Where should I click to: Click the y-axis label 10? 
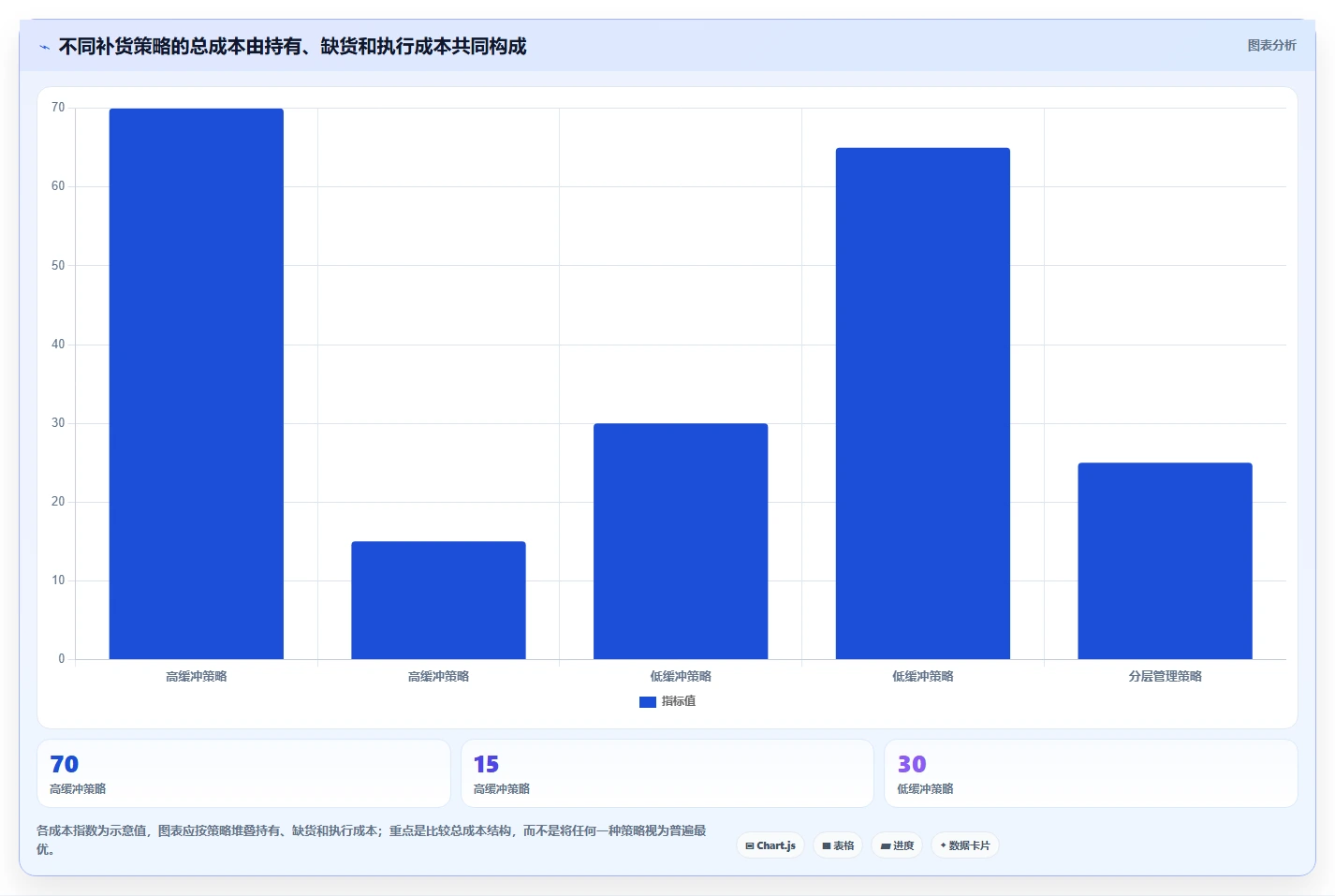58,580
